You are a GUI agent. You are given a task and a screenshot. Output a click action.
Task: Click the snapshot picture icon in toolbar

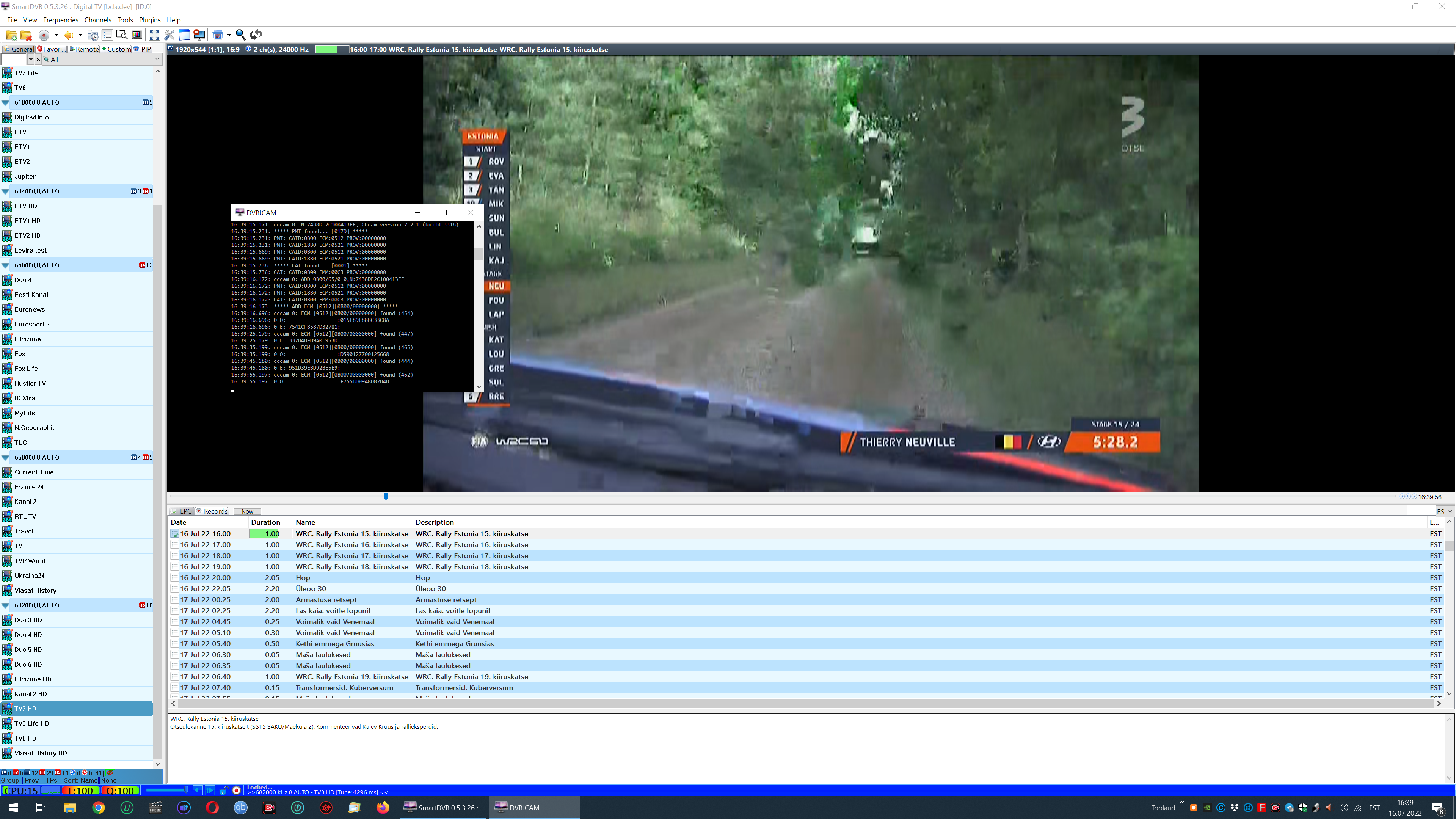point(218,35)
